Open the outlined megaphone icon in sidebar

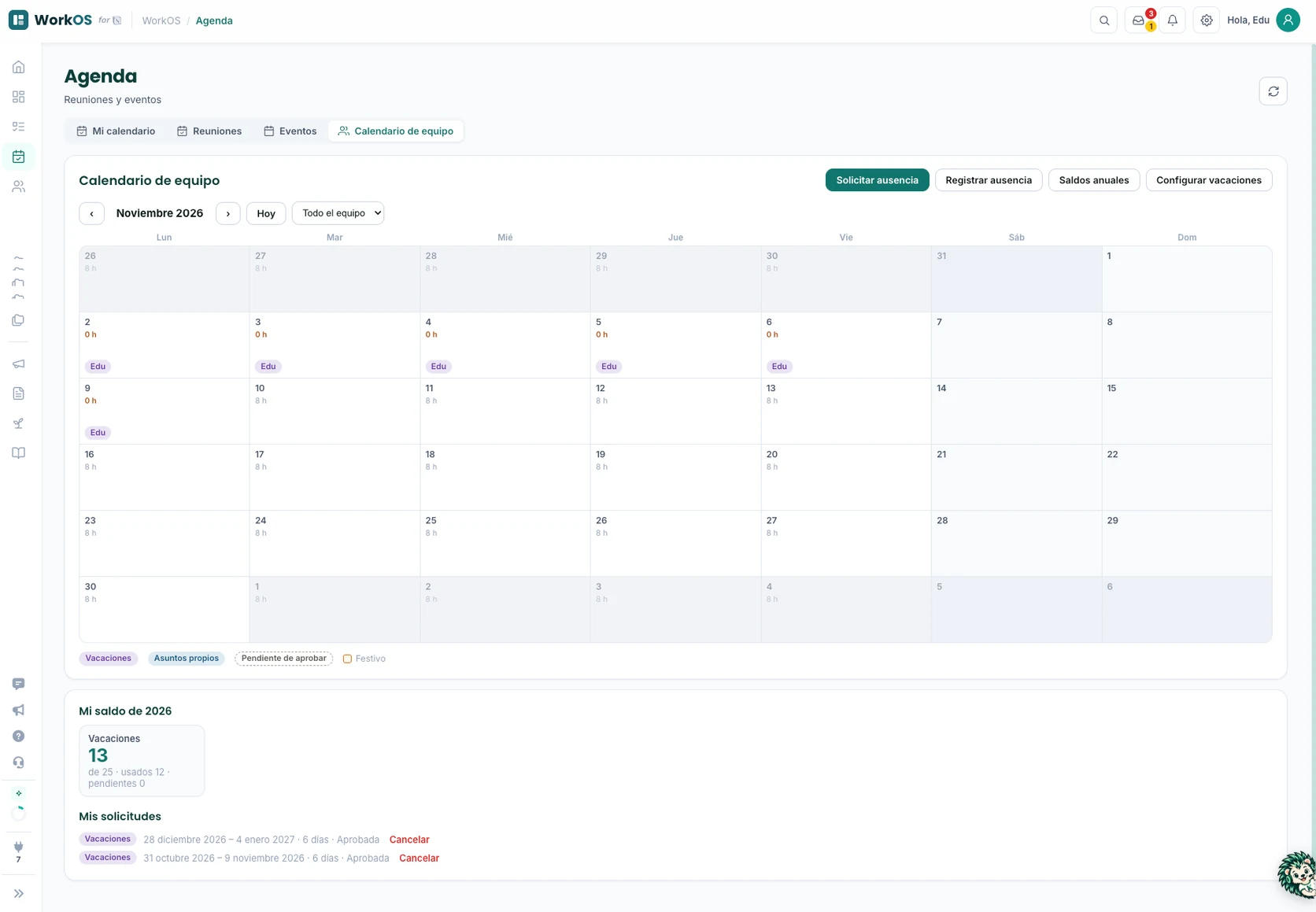click(18, 364)
